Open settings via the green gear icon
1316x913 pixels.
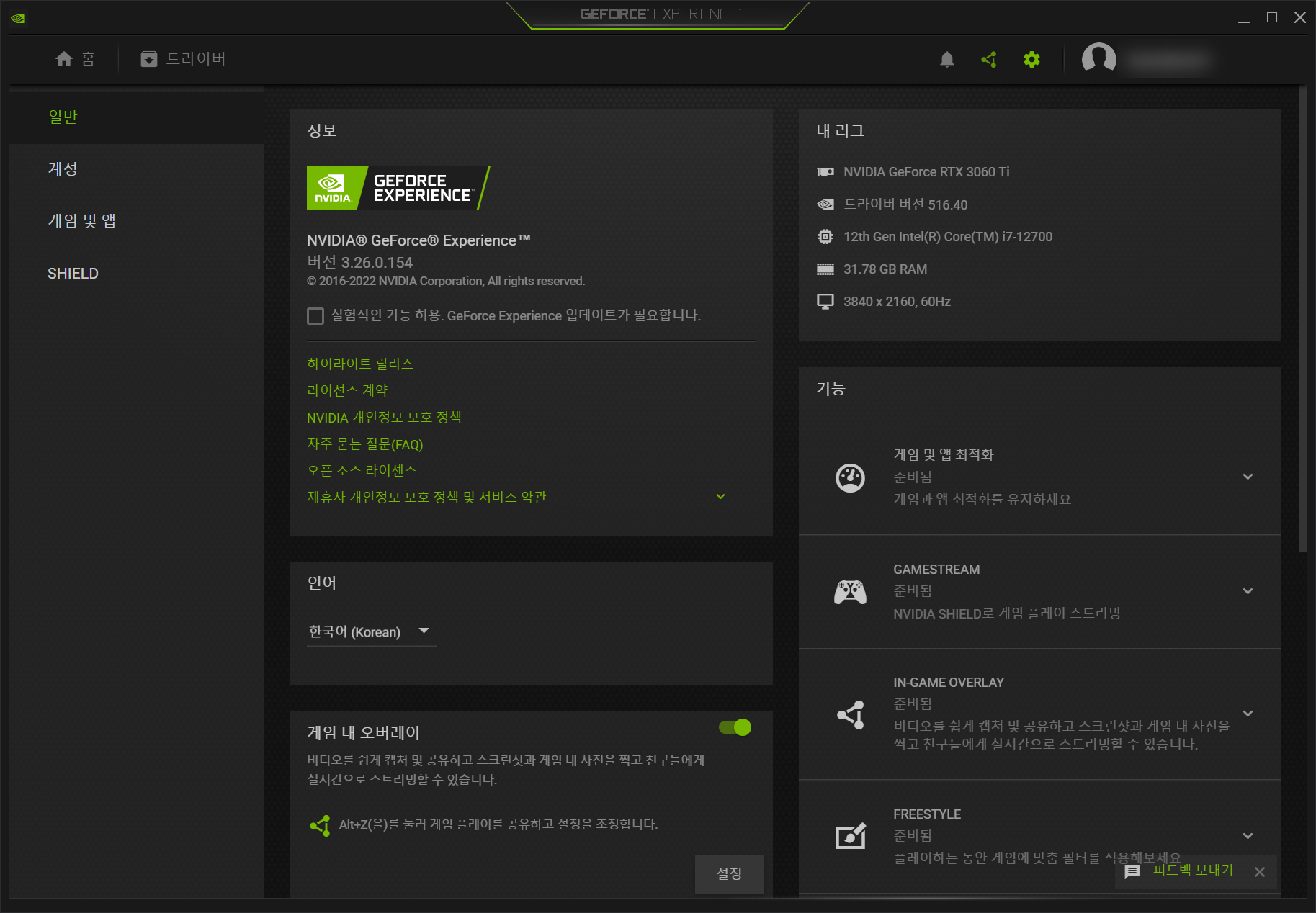1031,59
